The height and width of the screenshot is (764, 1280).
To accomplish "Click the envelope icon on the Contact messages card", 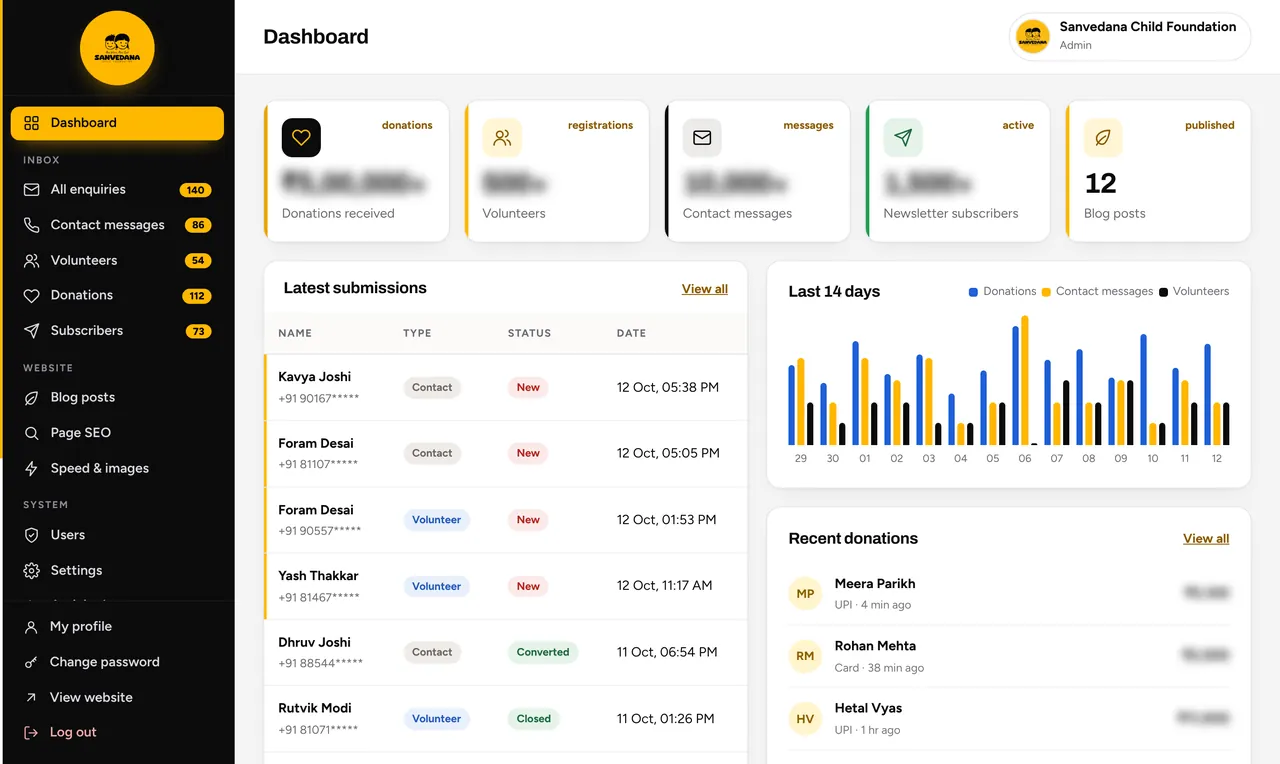I will coord(702,138).
